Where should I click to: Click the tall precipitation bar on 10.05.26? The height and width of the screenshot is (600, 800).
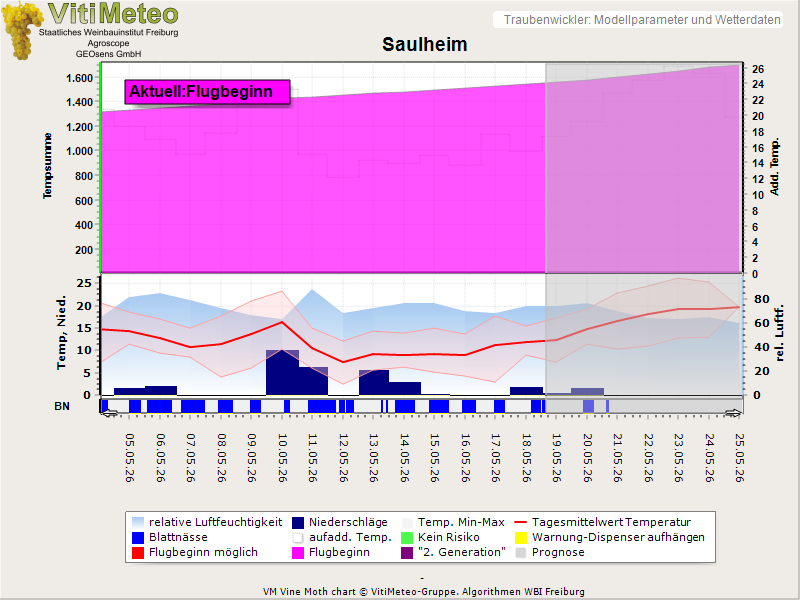283,372
